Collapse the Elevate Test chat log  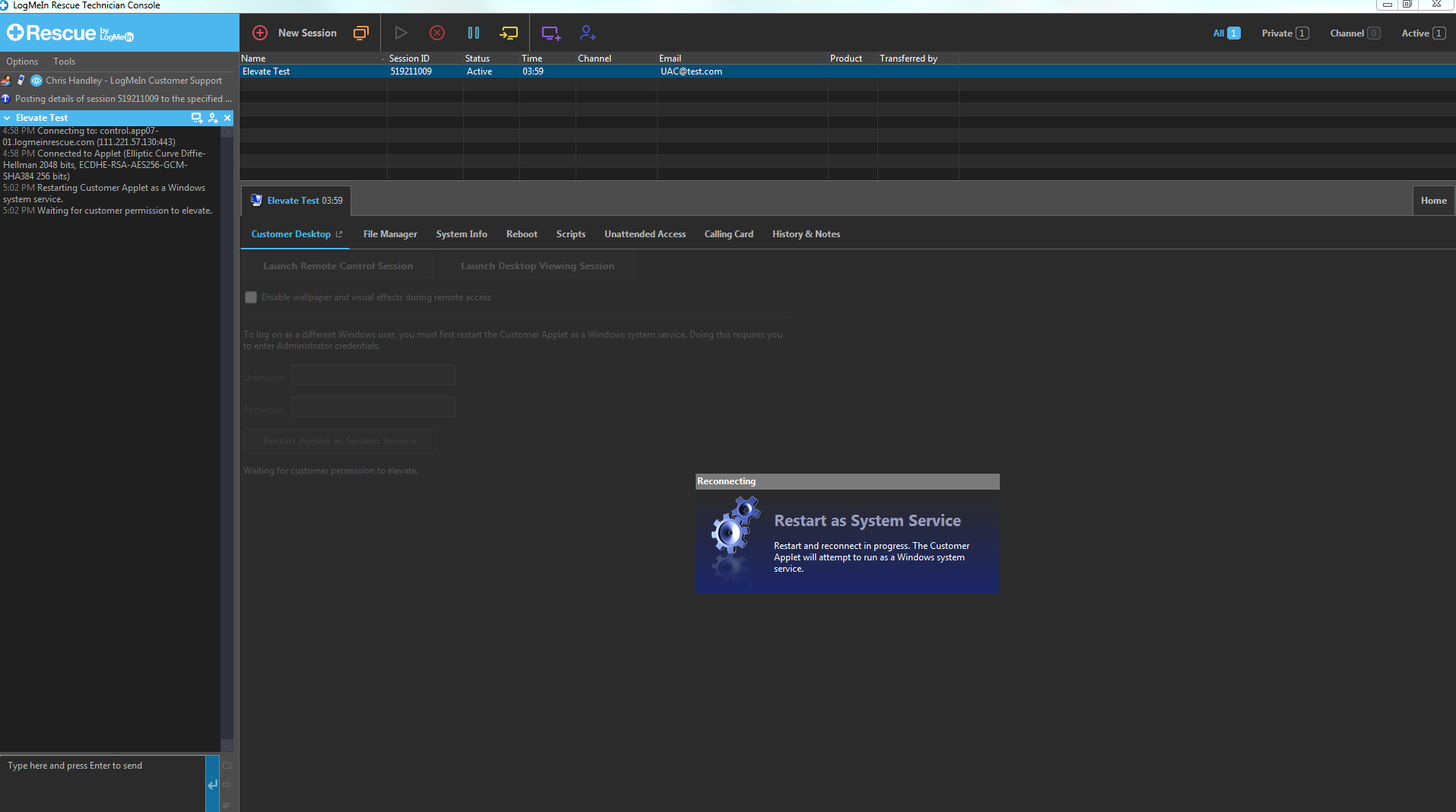point(7,118)
